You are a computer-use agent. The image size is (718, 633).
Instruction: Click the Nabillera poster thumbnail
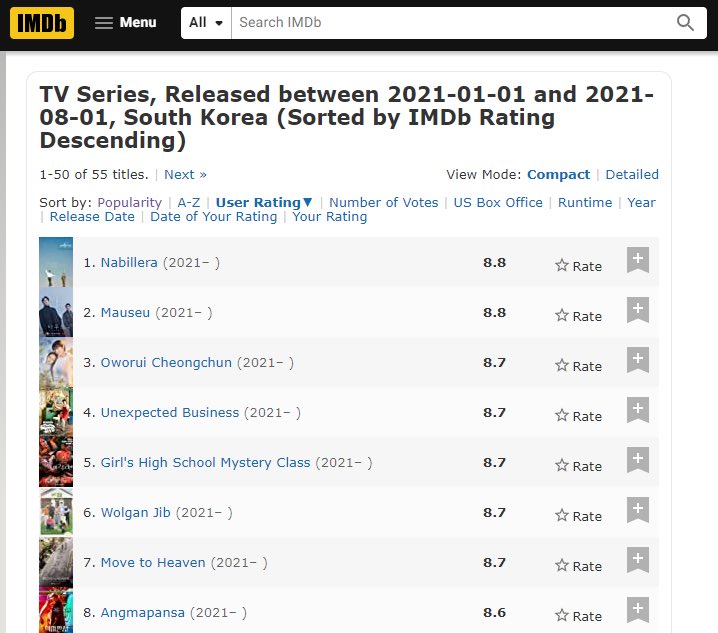[56, 262]
